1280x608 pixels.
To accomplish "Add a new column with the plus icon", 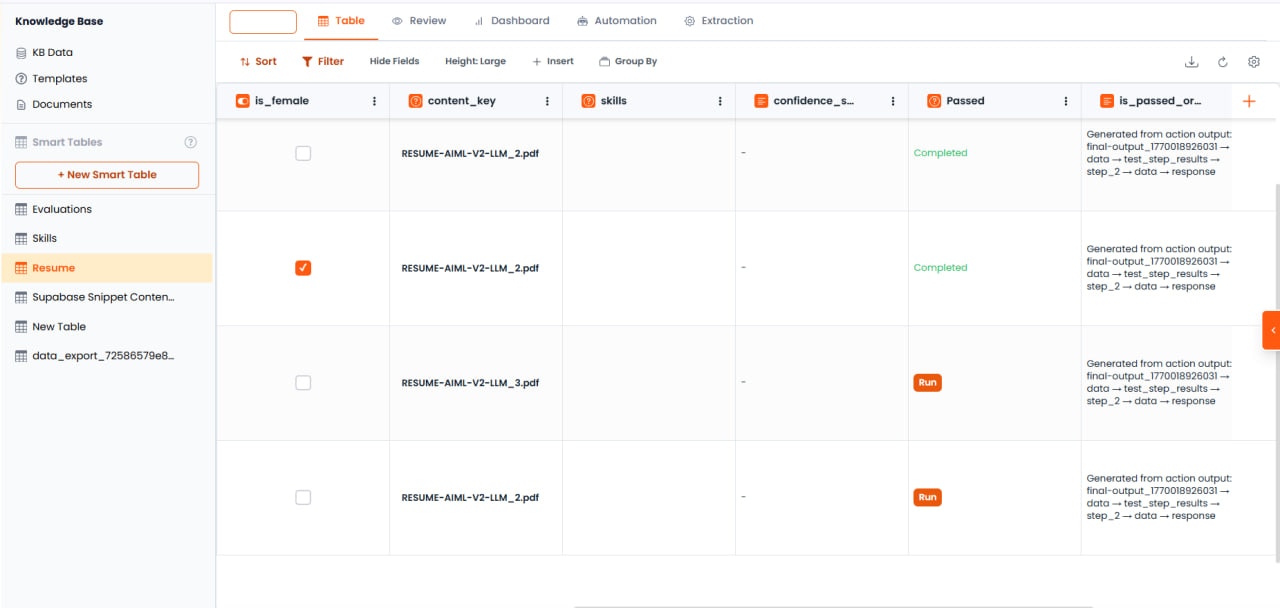I will 1248,100.
